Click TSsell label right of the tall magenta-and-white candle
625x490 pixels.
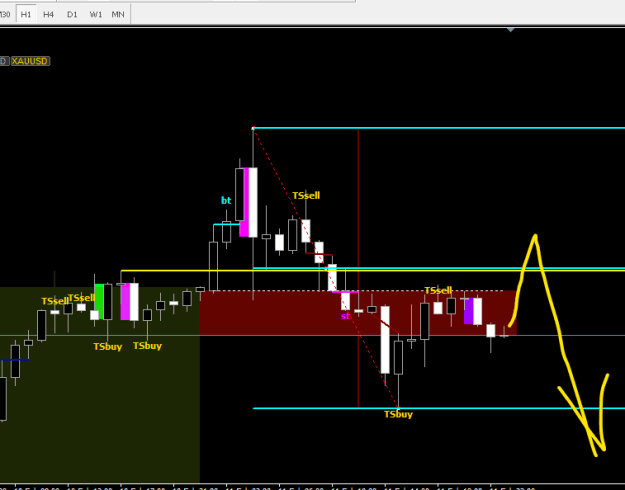tap(306, 195)
